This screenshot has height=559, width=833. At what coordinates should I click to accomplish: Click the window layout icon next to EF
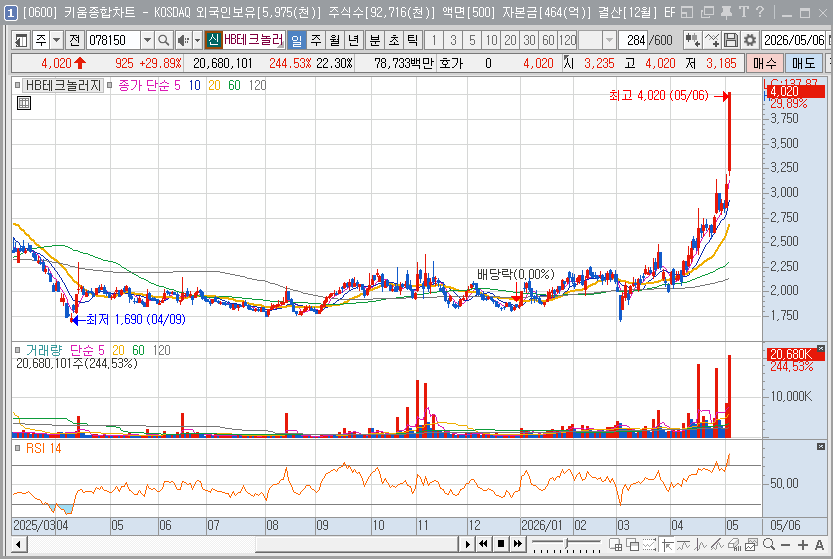[x=687, y=12]
